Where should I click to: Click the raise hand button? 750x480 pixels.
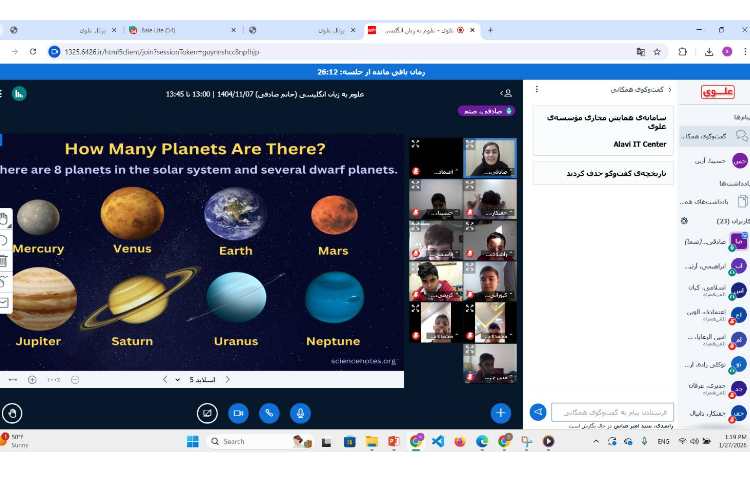pos(12,413)
